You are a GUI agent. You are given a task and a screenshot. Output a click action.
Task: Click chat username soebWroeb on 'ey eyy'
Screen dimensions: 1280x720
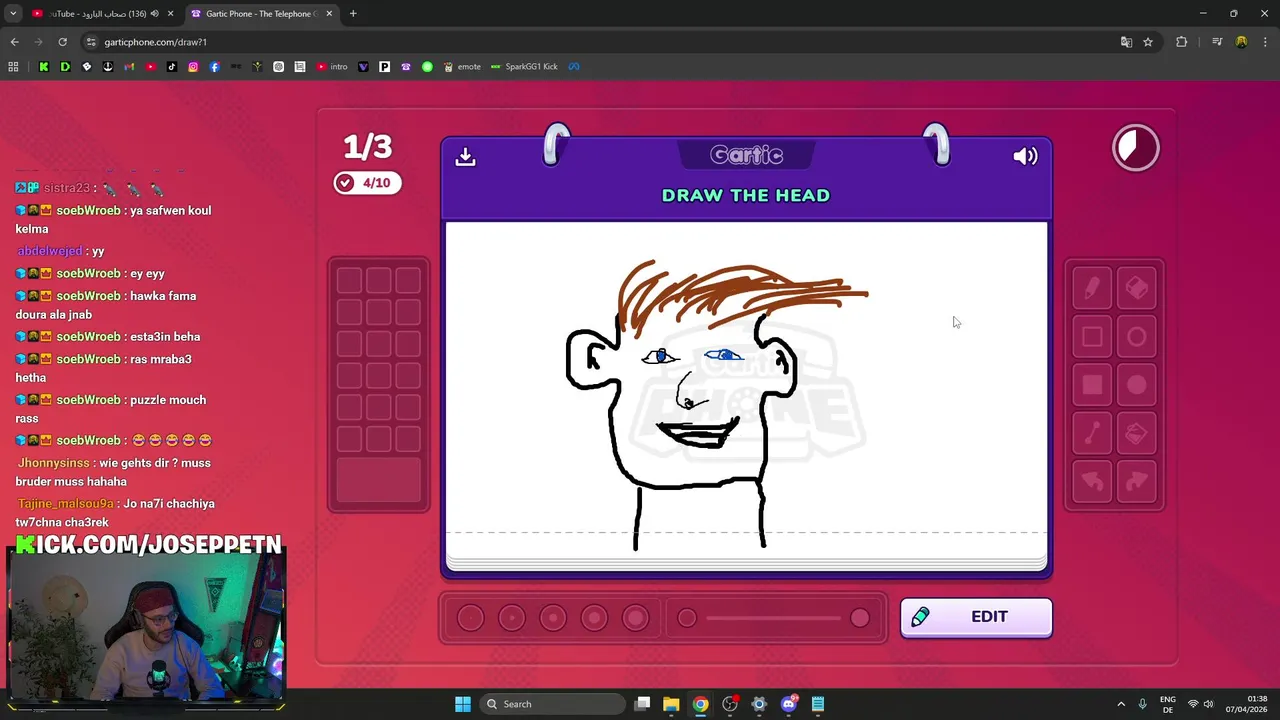coord(88,274)
